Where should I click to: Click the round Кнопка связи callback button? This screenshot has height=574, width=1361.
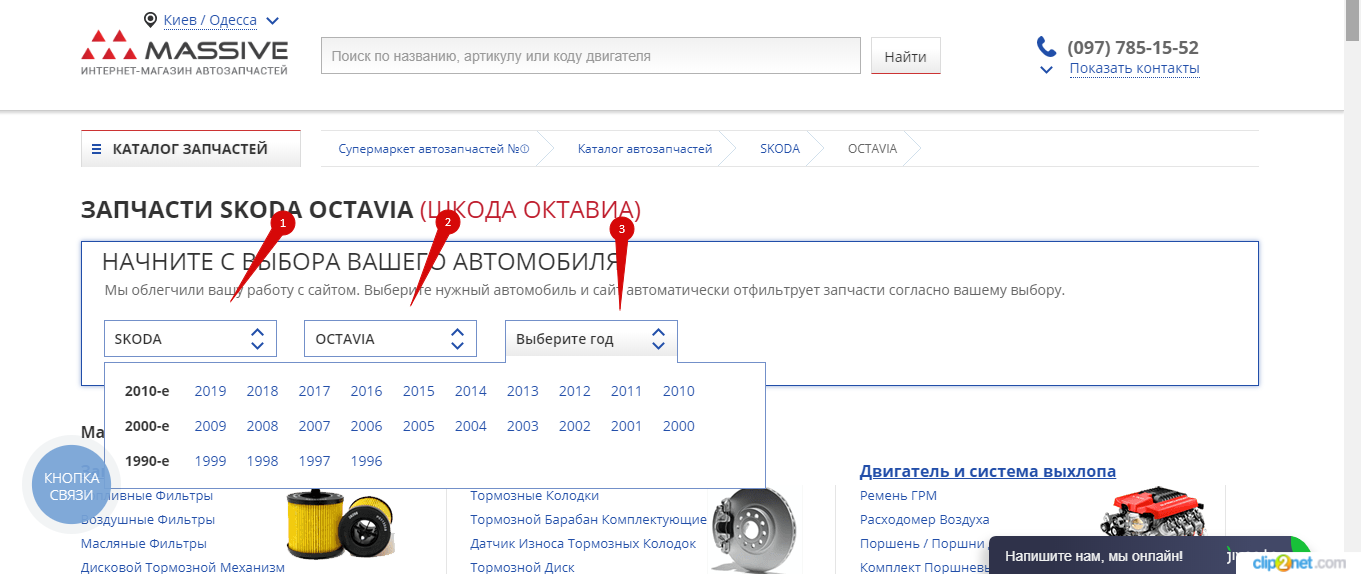point(70,487)
